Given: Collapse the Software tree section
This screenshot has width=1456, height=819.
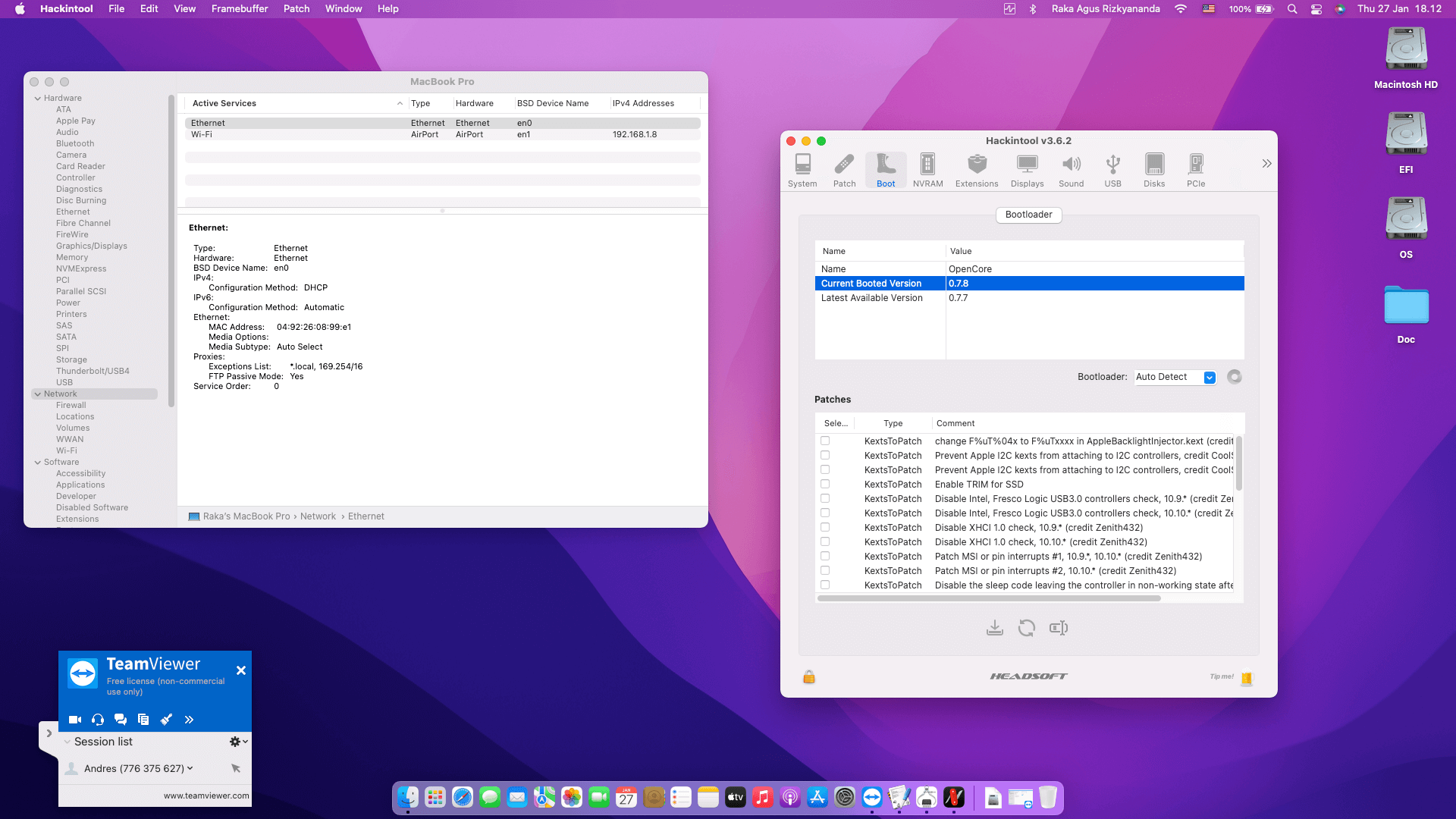Looking at the screenshot, I should [x=37, y=463].
